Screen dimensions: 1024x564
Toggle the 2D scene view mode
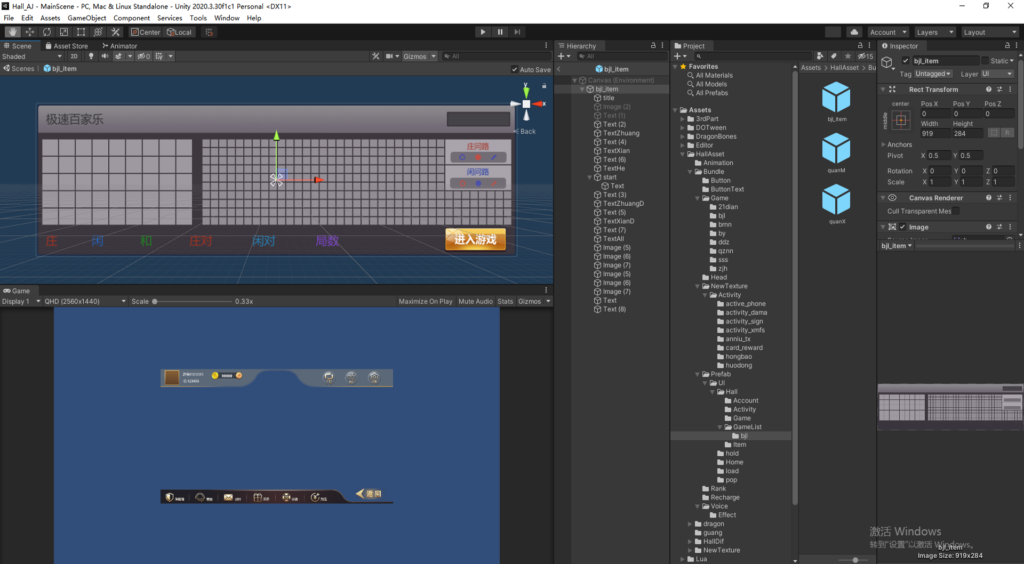pyautogui.click(x=74, y=57)
